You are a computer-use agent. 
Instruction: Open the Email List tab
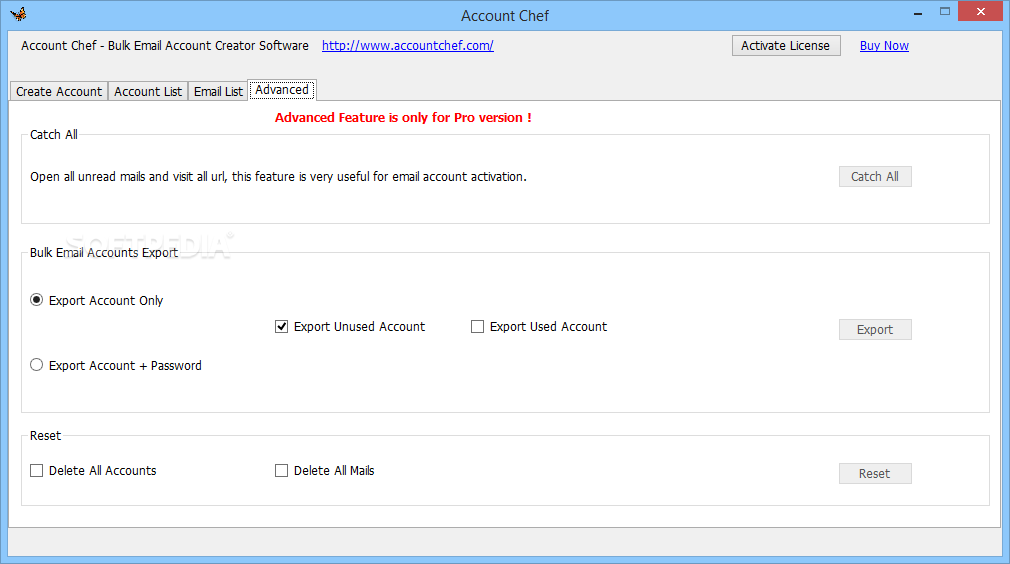click(x=218, y=91)
